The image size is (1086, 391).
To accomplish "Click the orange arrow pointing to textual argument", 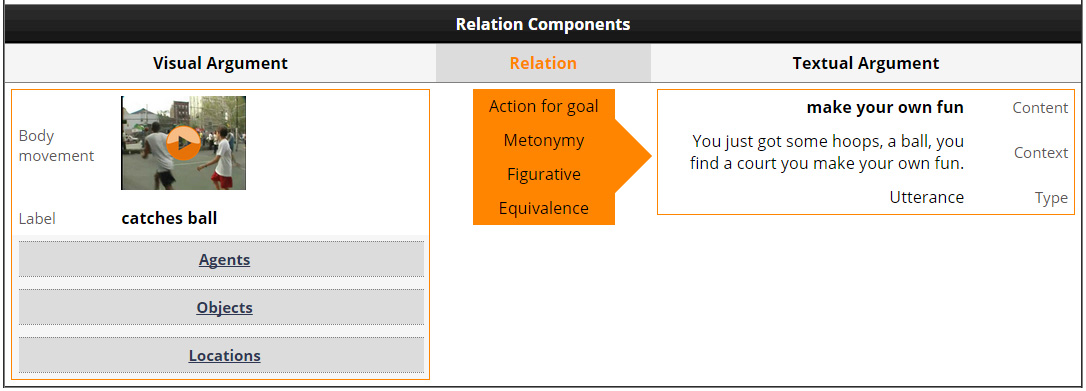I will point(633,156).
